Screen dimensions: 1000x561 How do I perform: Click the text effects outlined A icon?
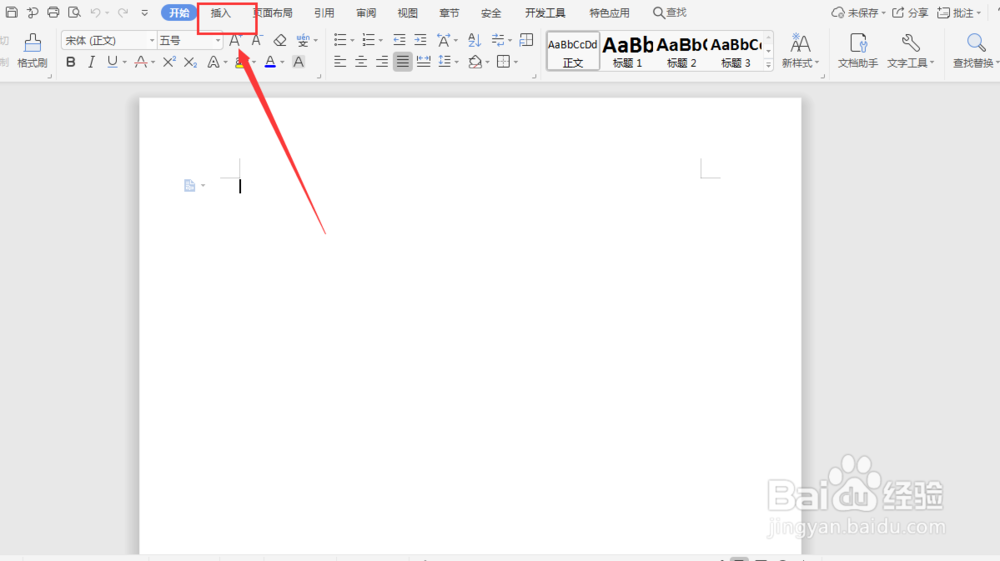[x=214, y=62]
